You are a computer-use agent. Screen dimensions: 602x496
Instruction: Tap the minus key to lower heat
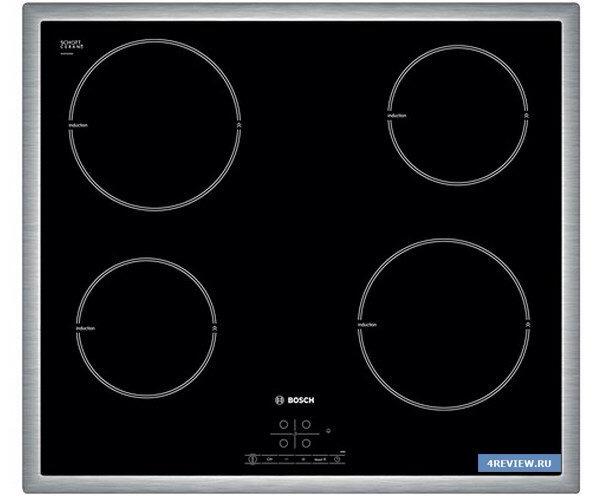pyautogui.click(x=284, y=458)
